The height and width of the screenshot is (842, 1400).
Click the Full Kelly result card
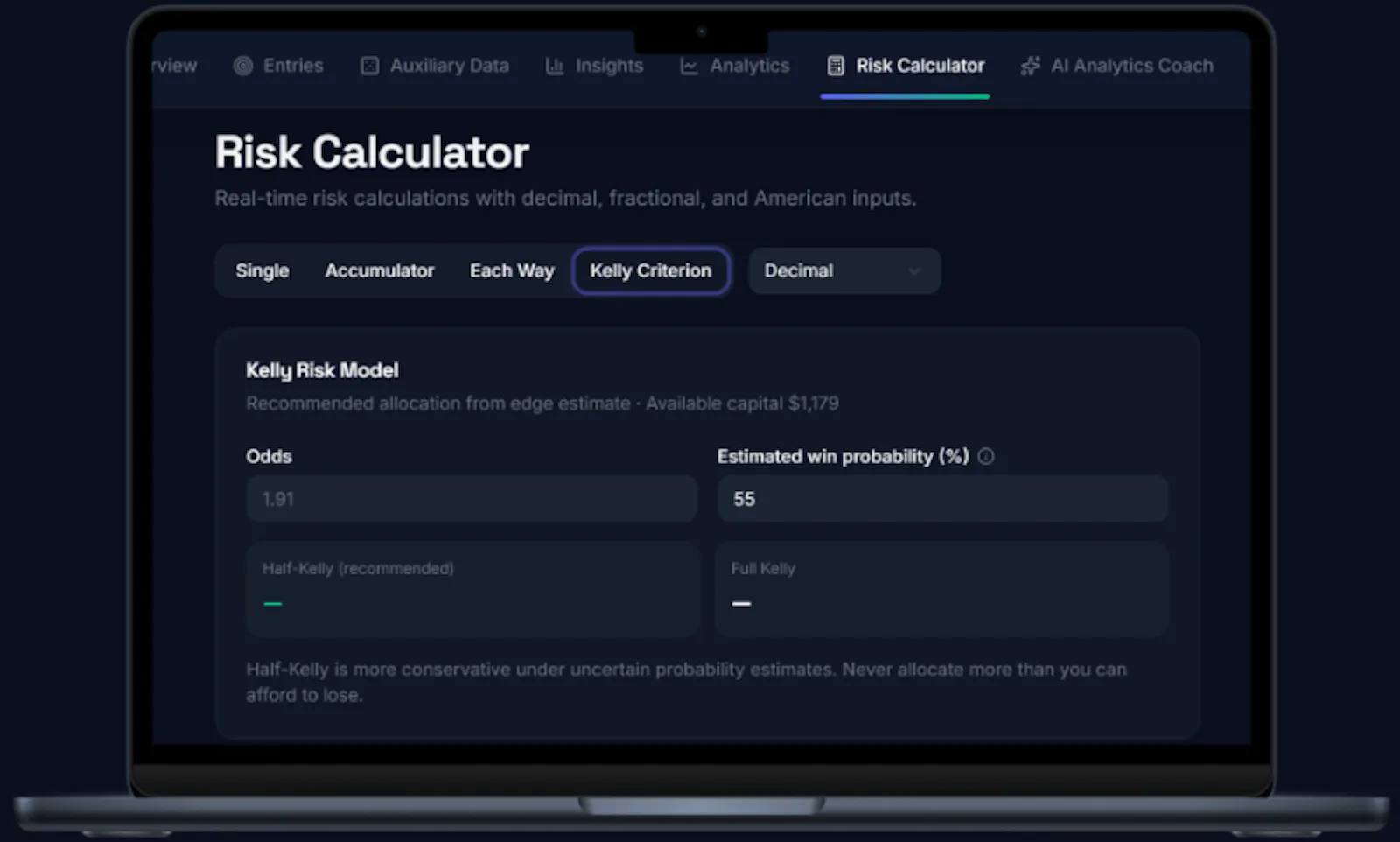(x=941, y=589)
